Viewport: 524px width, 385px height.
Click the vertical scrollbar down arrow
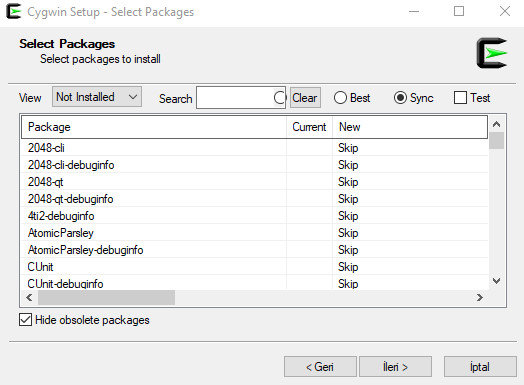click(497, 281)
